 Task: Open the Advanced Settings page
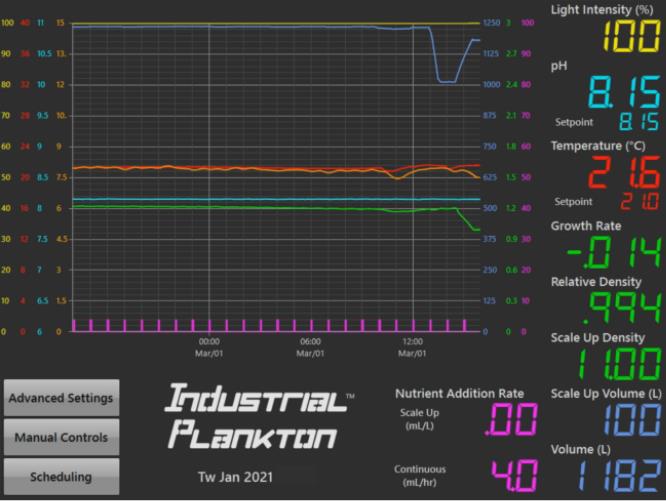point(61,398)
